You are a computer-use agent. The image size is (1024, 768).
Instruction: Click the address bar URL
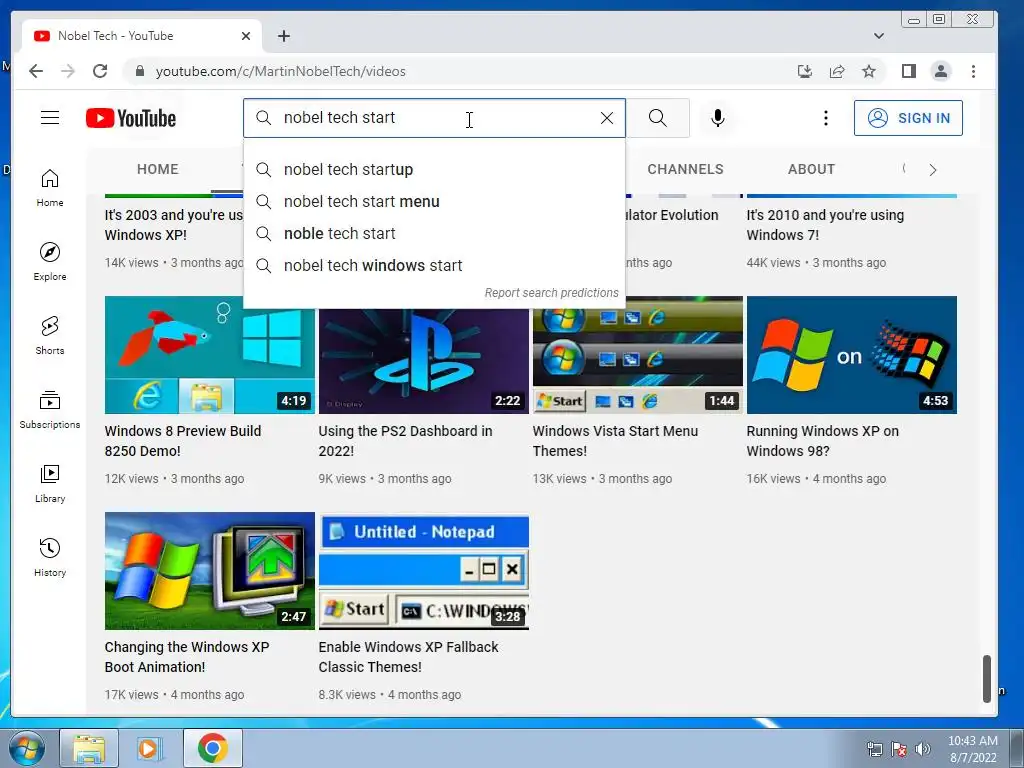click(x=280, y=71)
